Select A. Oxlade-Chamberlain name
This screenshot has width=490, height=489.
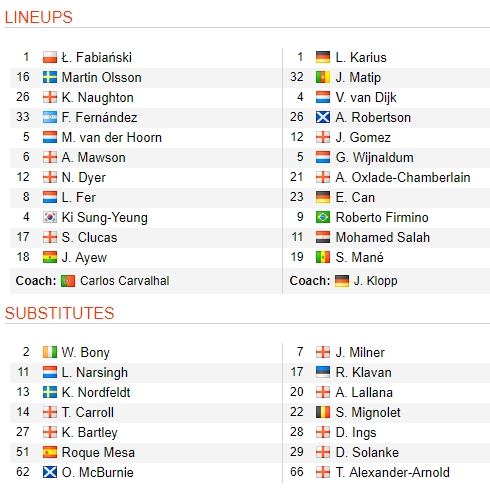[403, 178]
